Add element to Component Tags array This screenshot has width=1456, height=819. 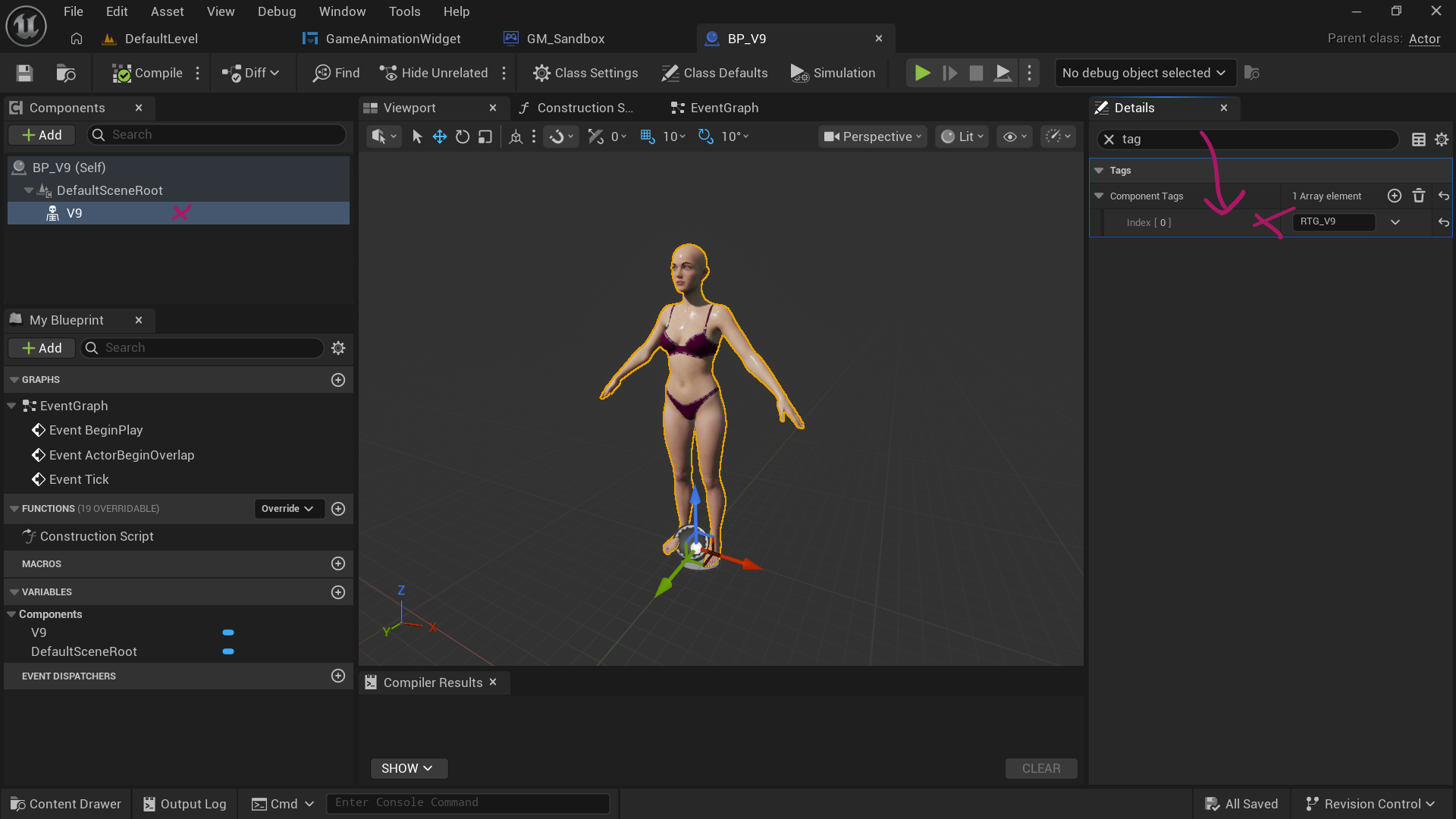(x=1394, y=196)
